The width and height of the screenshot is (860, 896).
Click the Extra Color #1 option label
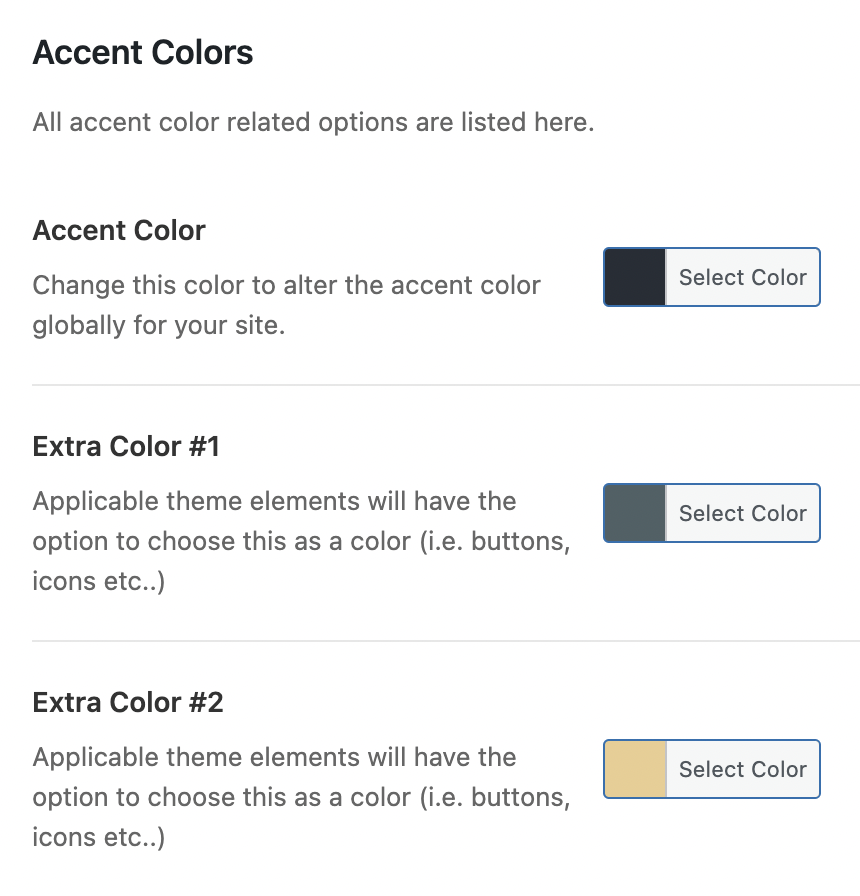pyautogui.click(x=126, y=446)
